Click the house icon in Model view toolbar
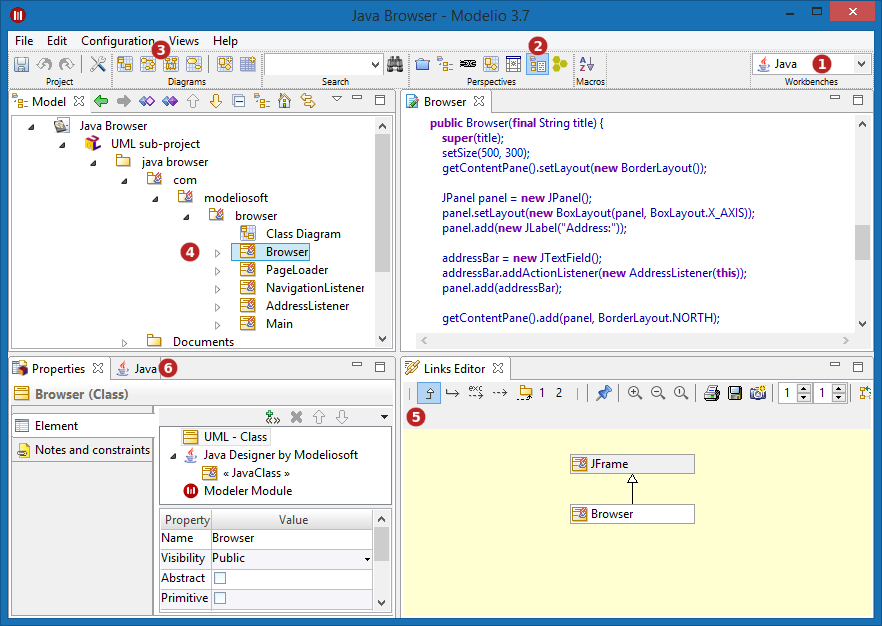This screenshot has width=882, height=626. click(x=285, y=101)
